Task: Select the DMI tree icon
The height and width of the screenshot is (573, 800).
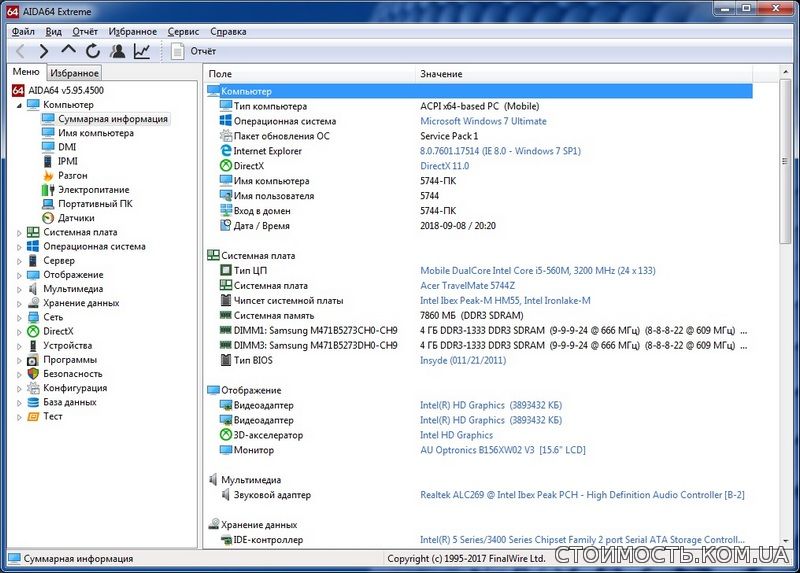Action: [x=48, y=147]
